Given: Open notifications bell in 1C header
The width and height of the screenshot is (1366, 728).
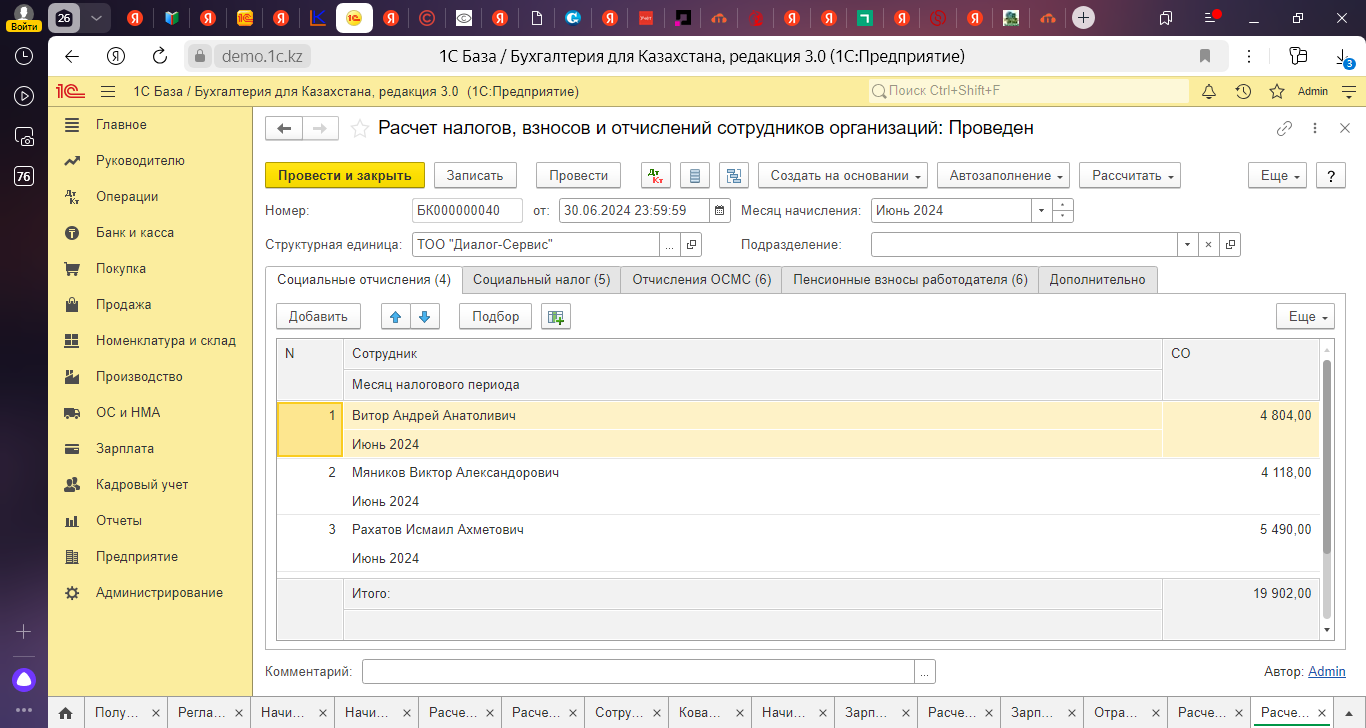Looking at the screenshot, I should 1208,91.
